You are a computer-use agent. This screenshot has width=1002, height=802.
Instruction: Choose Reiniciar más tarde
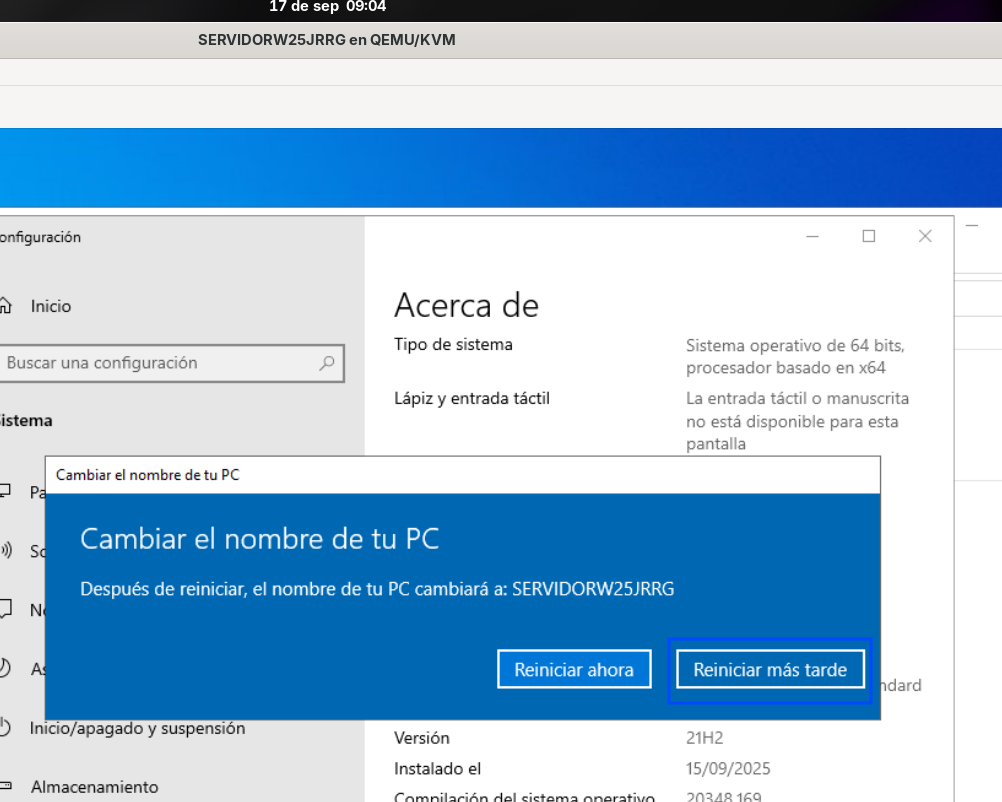(x=770, y=669)
